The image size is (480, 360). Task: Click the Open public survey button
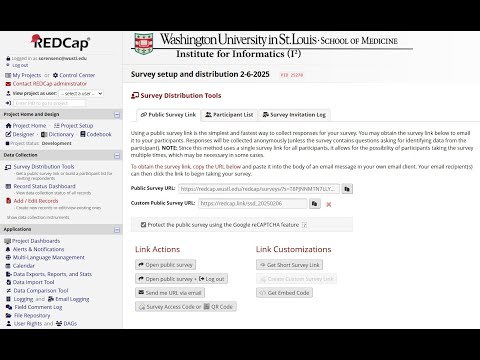point(165,265)
